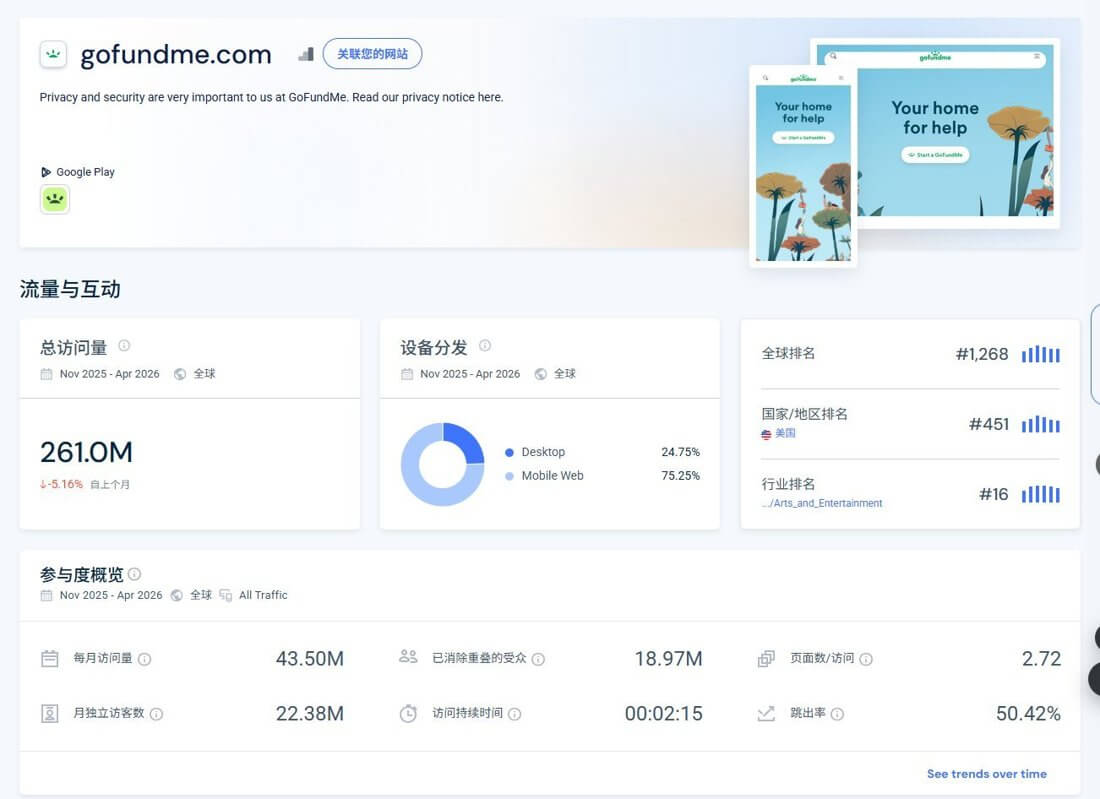The image size is (1100, 799).
Task: Click the 页面数/访问 pages icon
Action: point(766,659)
